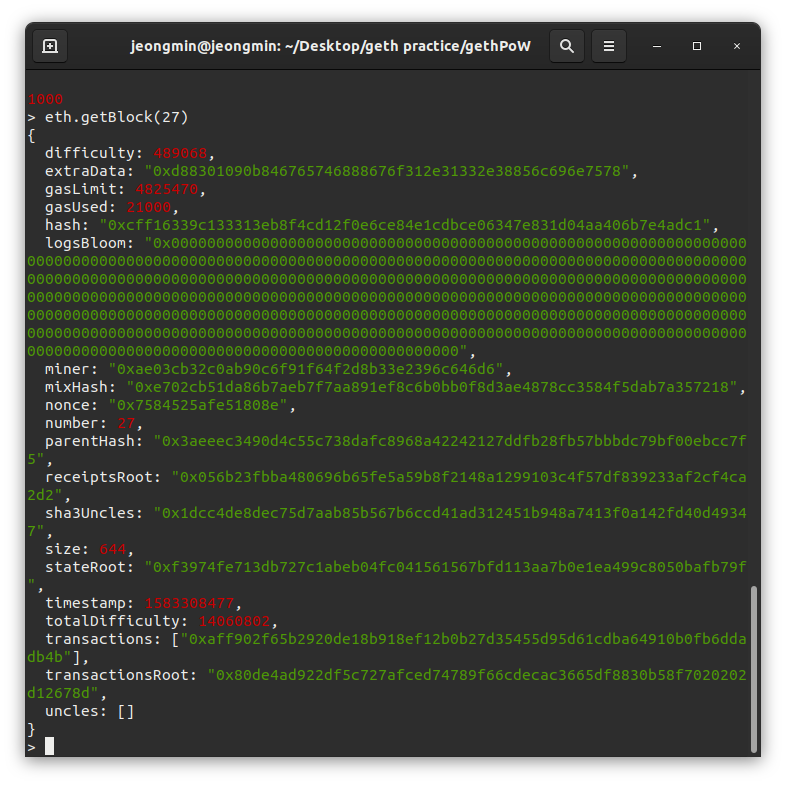Image resolution: width=786 pixels, height=785 pixels.
Task: Click the sha3Uncles label
Action: (94, 513)
